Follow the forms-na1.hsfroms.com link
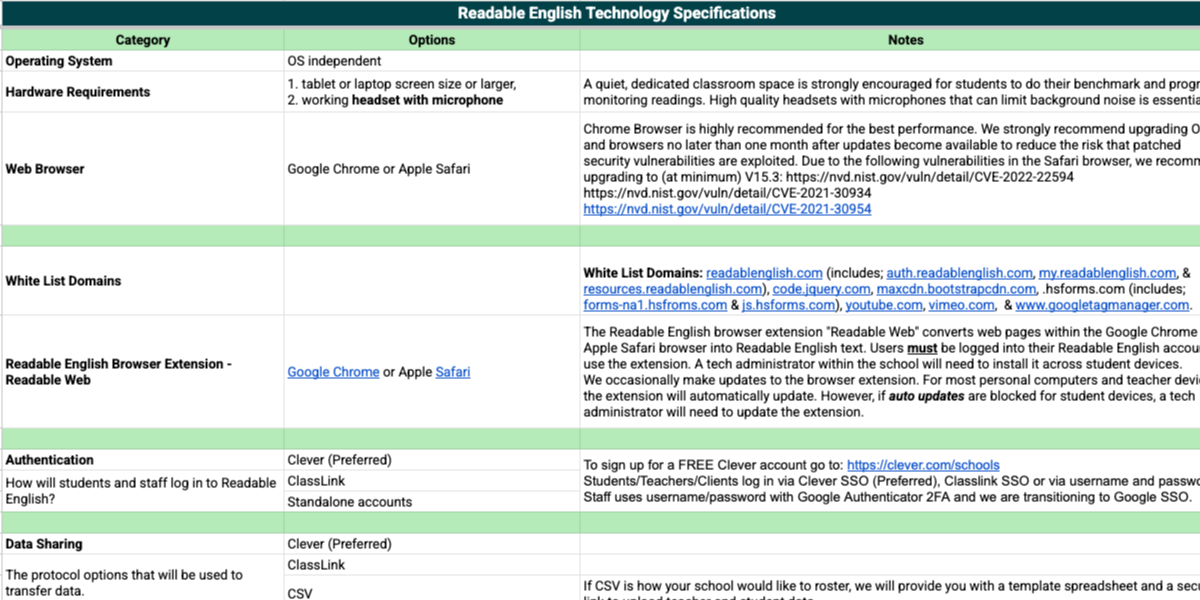 655,305
